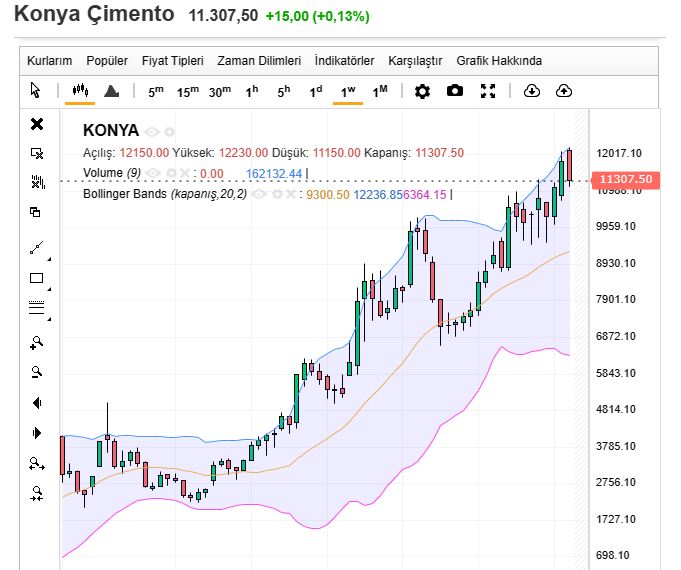Open the Popüler menu
This screenshot has height=570, width=681.
click(107, 60)
